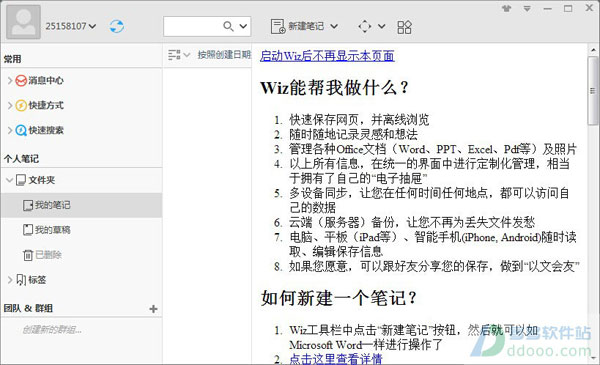
Task: Click the 新建笔记 new note button
Action: (297, 26)
